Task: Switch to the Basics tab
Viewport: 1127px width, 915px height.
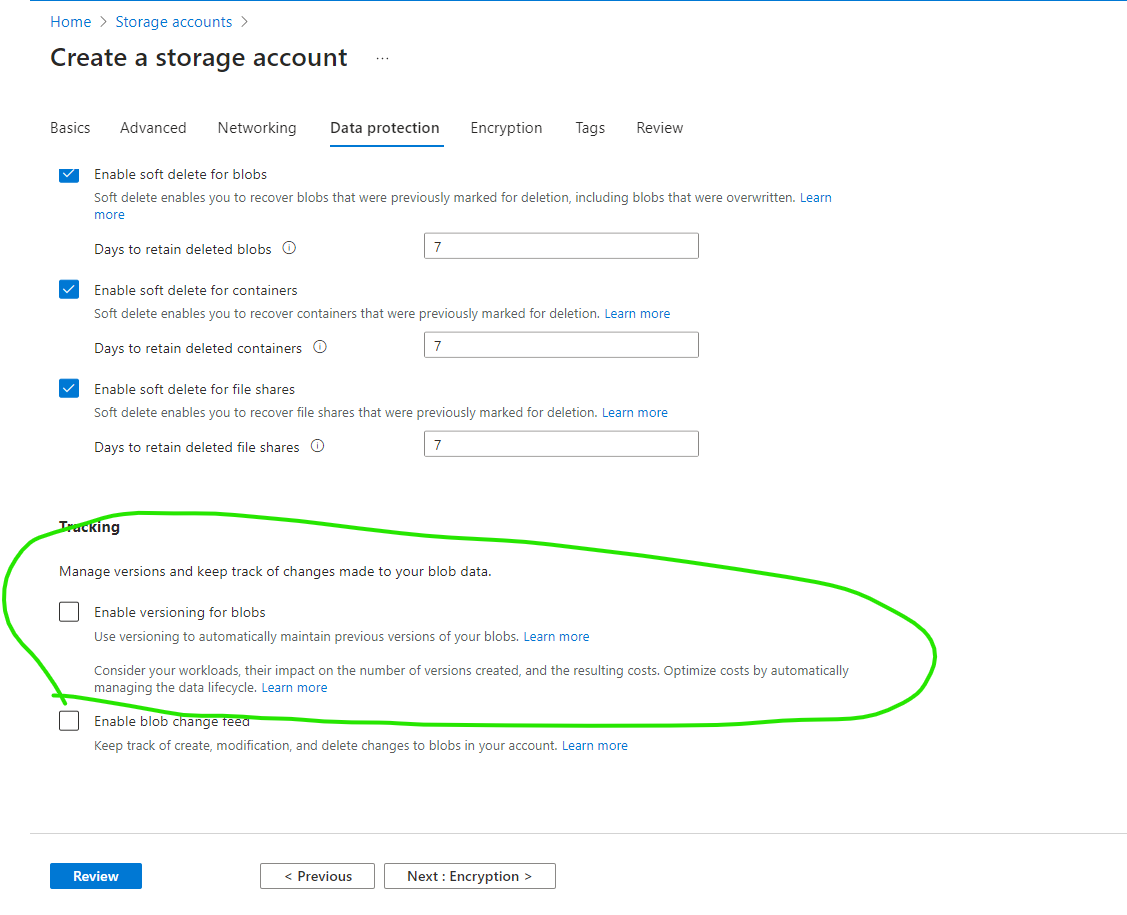Action: 70,128
